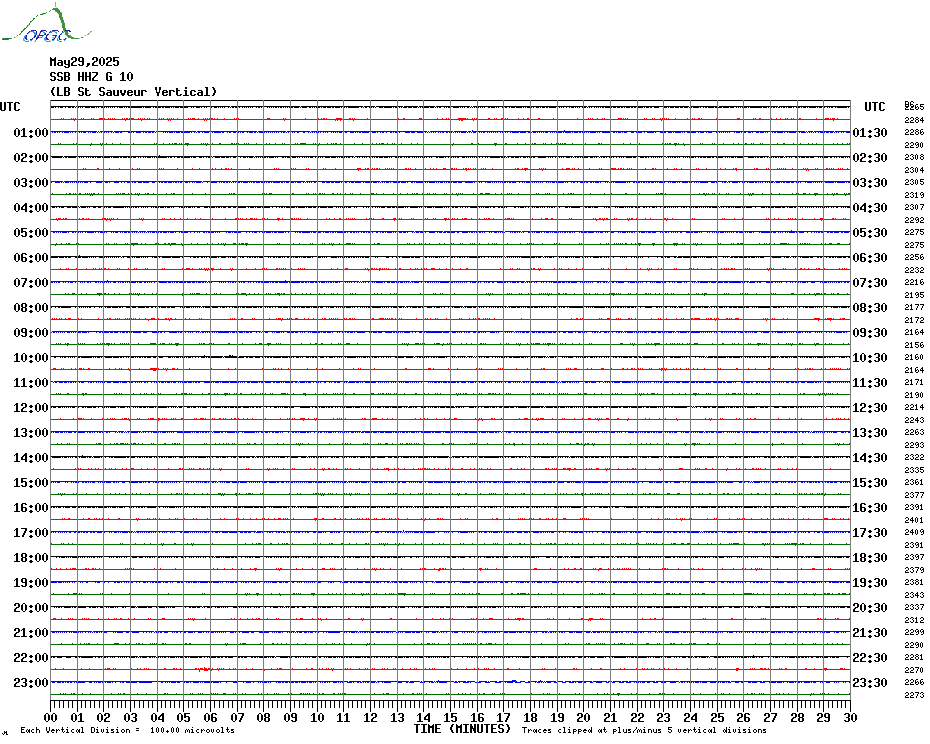This screenshot has width=930, height=744.
Task: Click the 02:30 half-hour label
Action: coord(870,157)
